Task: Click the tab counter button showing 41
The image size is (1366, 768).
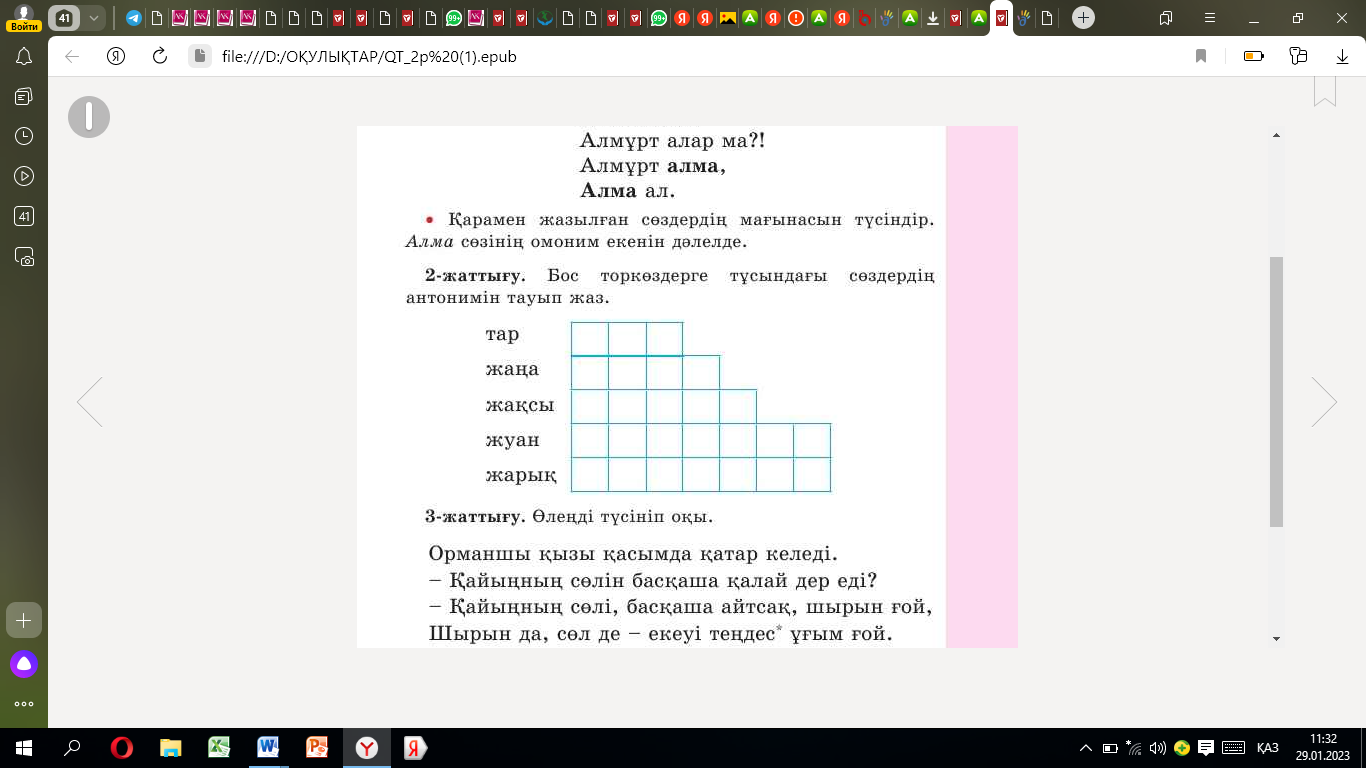Action: click(x=64, y=18)
